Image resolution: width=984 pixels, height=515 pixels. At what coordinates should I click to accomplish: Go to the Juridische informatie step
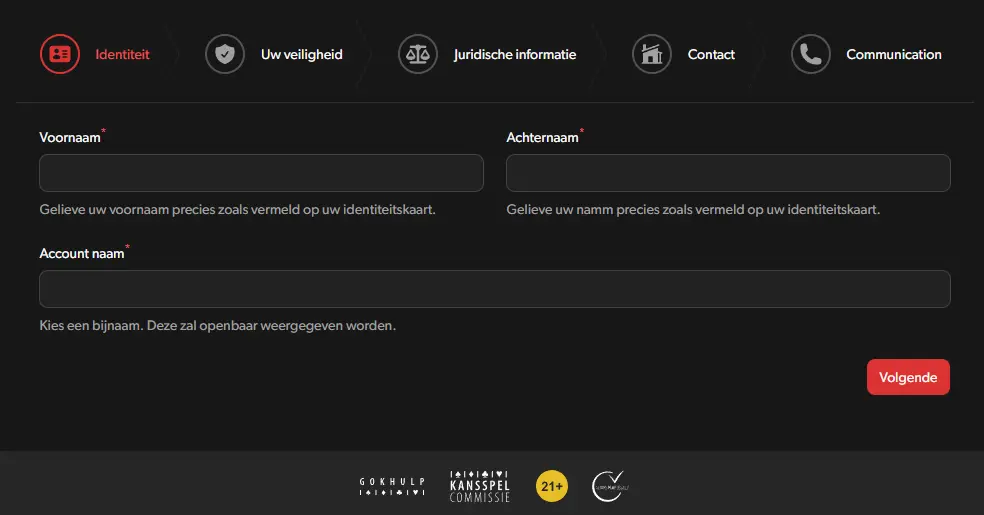click(x=515, y=55)
